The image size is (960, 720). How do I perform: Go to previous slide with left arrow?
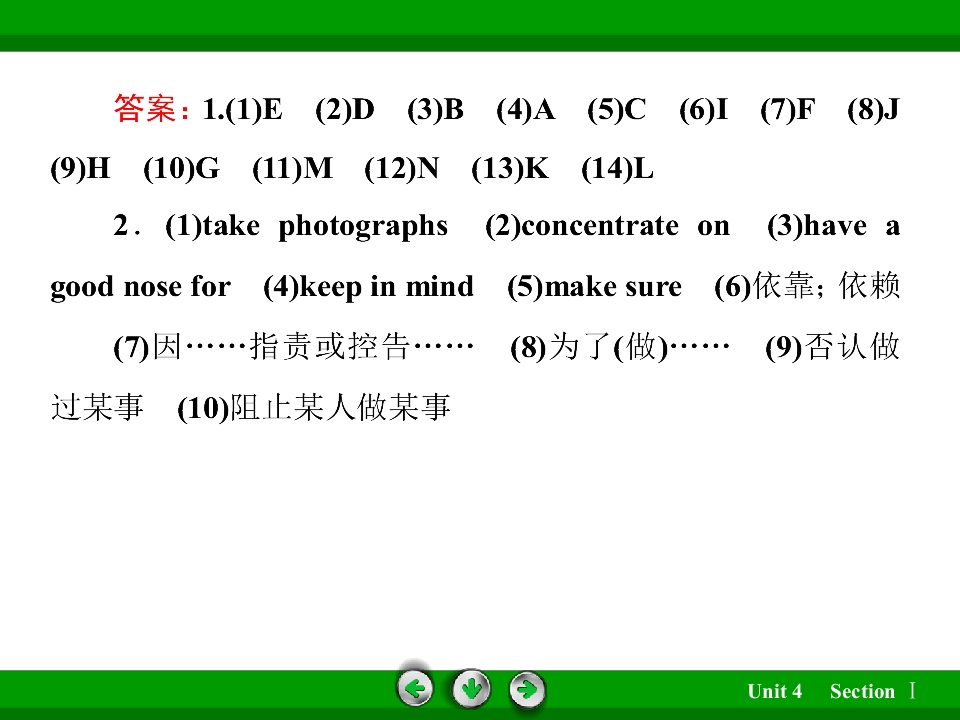(x=415, y=689)
